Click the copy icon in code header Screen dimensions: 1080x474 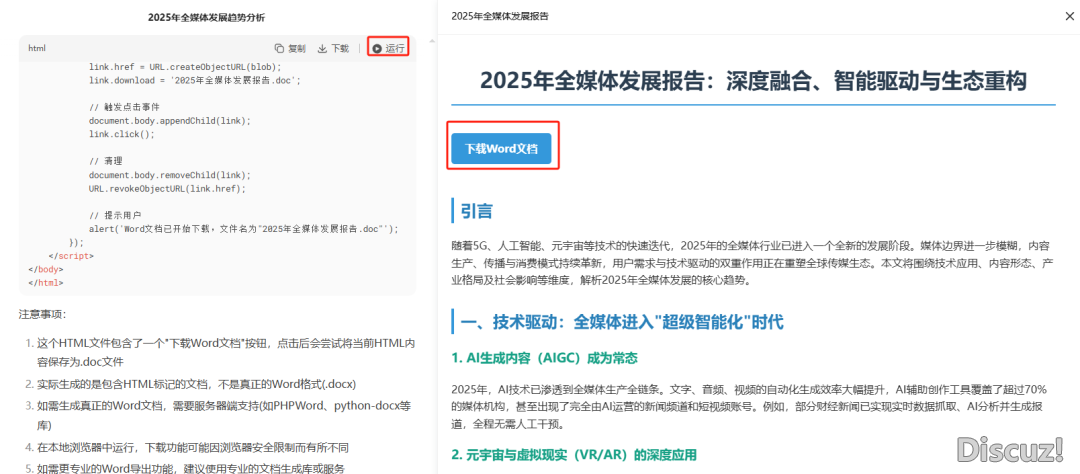[279, 48]
